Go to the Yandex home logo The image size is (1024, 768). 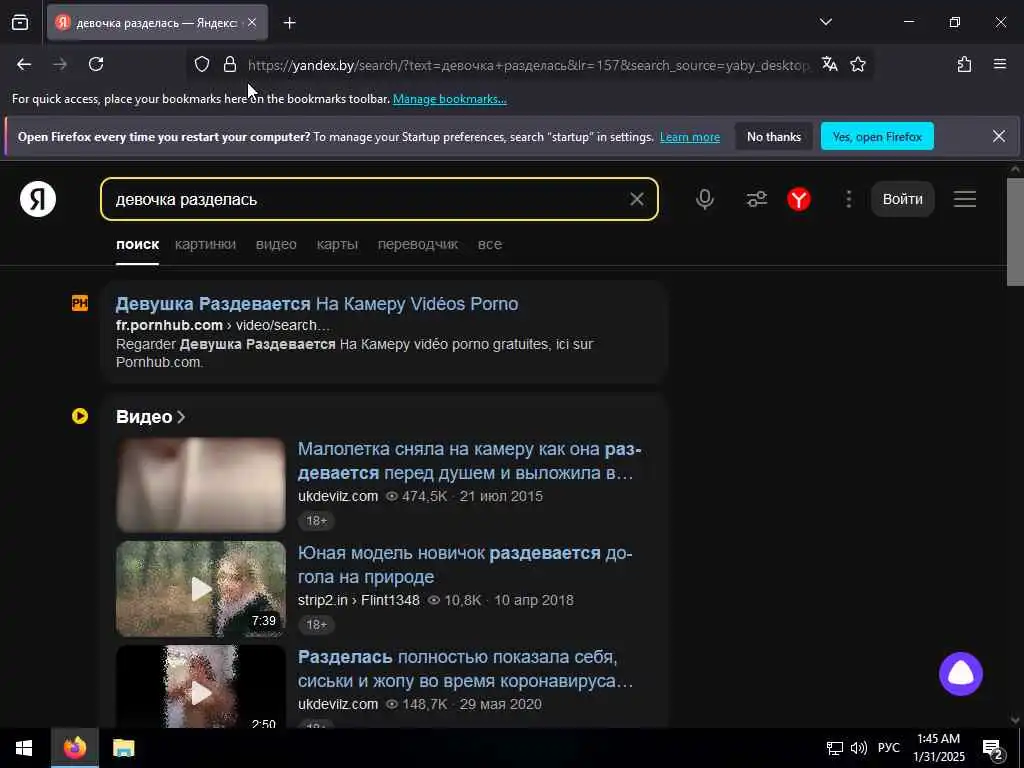coord(38,199)
